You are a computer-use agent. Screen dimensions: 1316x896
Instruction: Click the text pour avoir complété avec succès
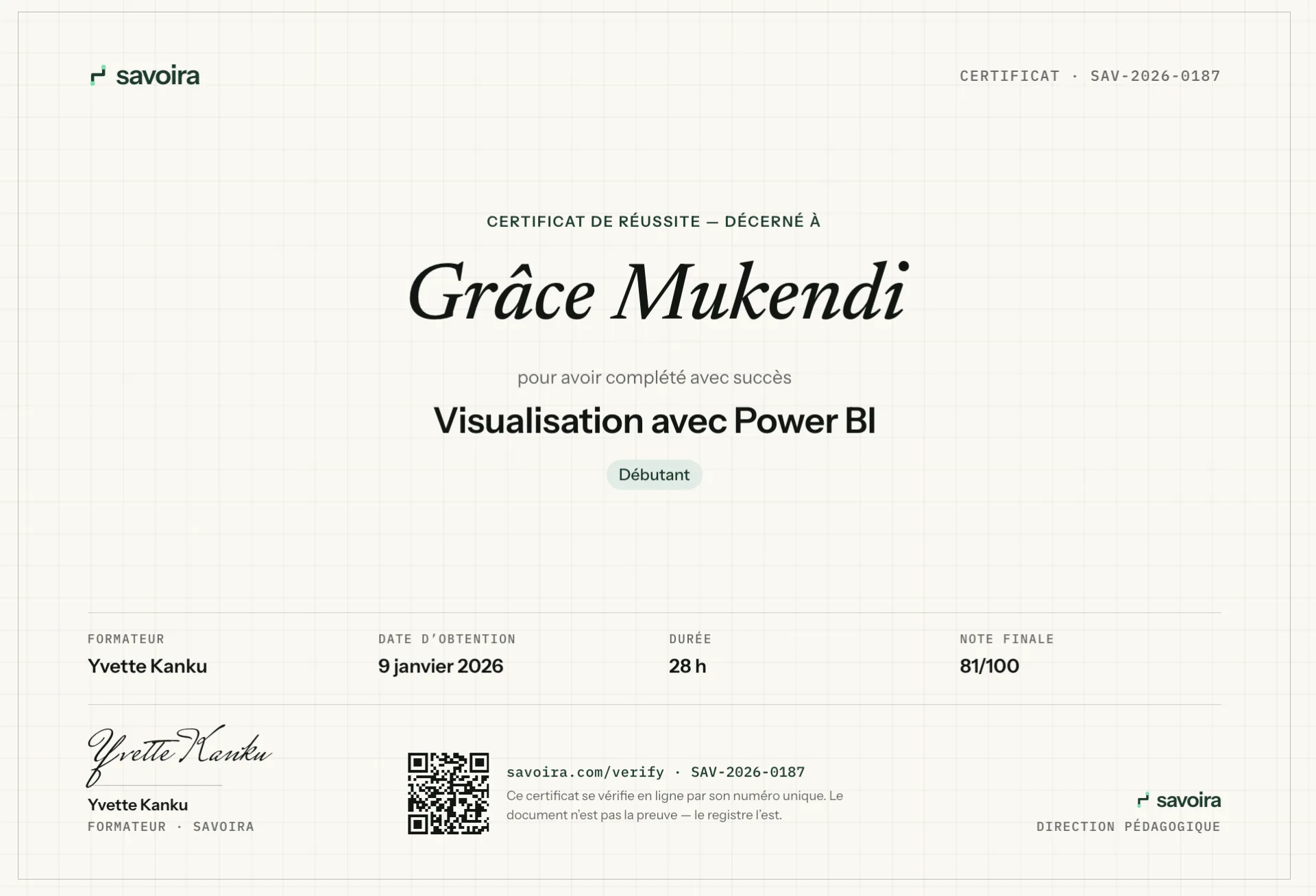[x=655, y=377]
